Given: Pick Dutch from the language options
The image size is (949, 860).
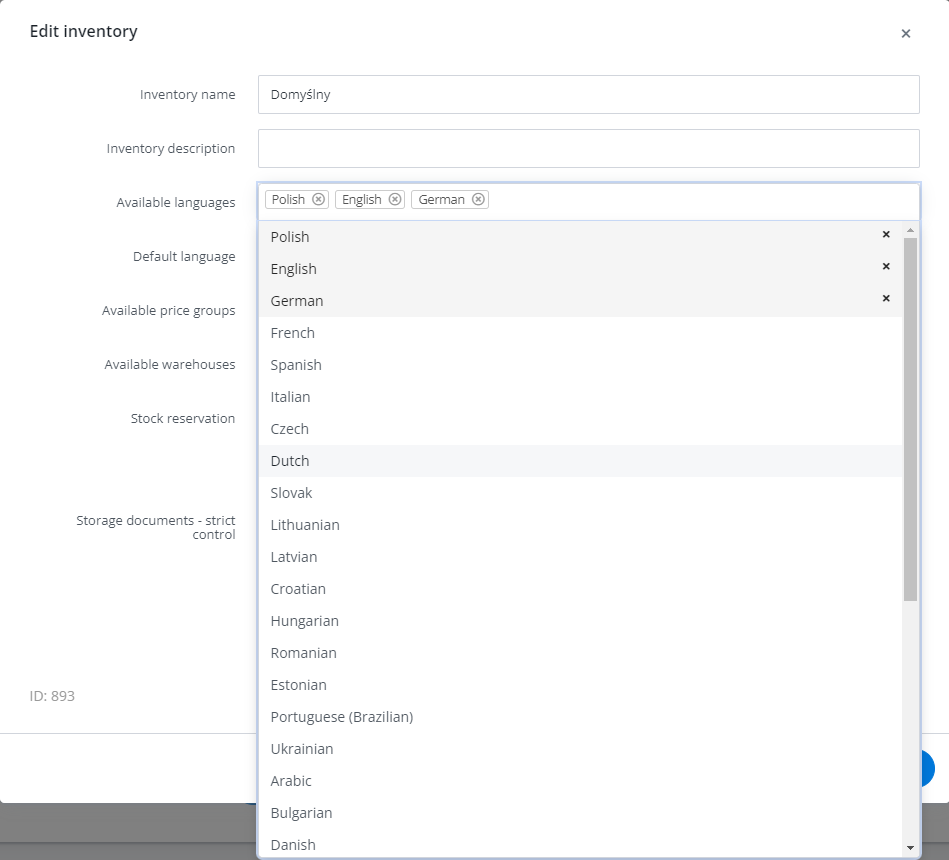Looking at the screenshot, I should point(580,461).
